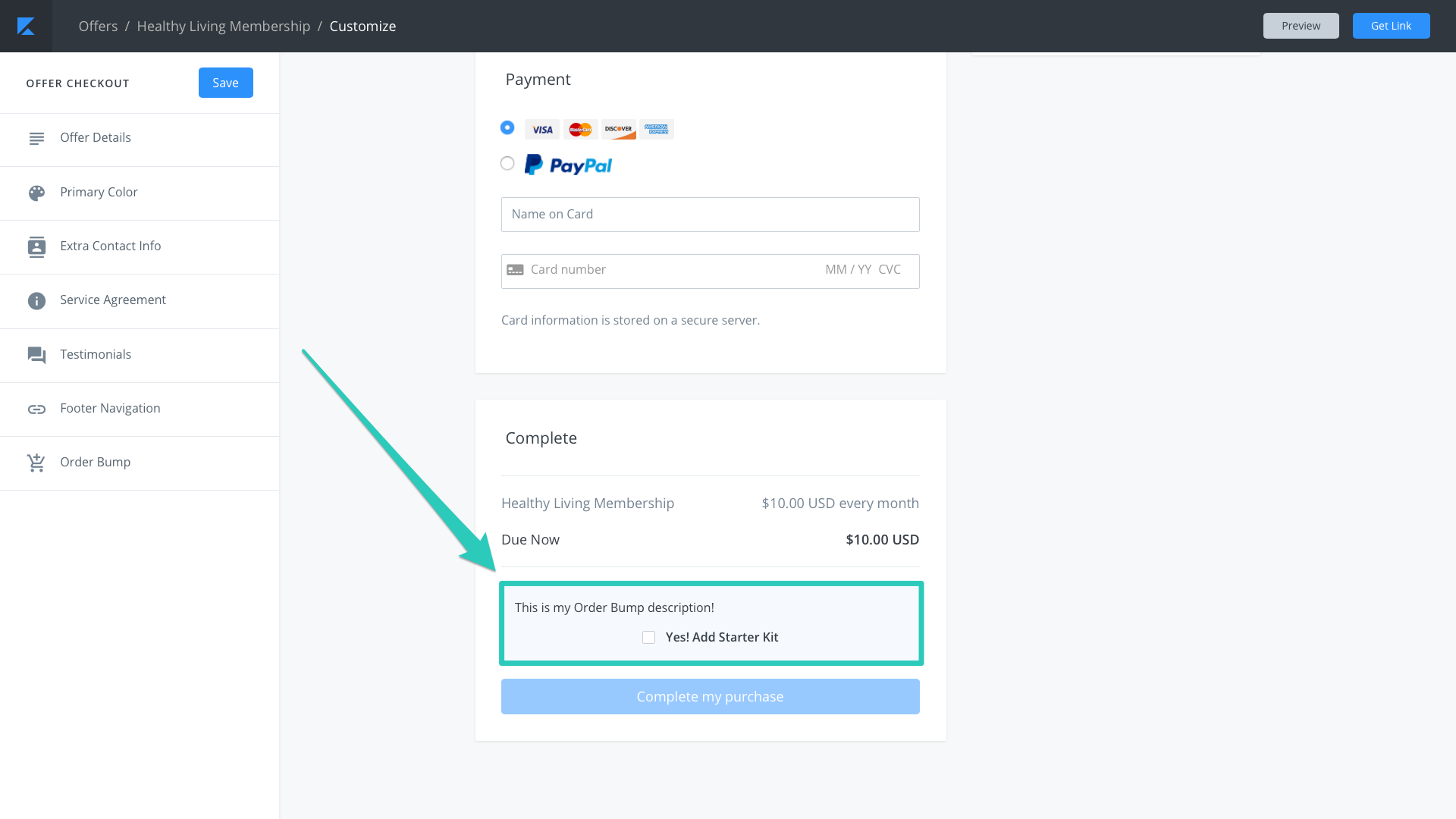
Task: Click into the Name on Card field
Action: (710, 215)
